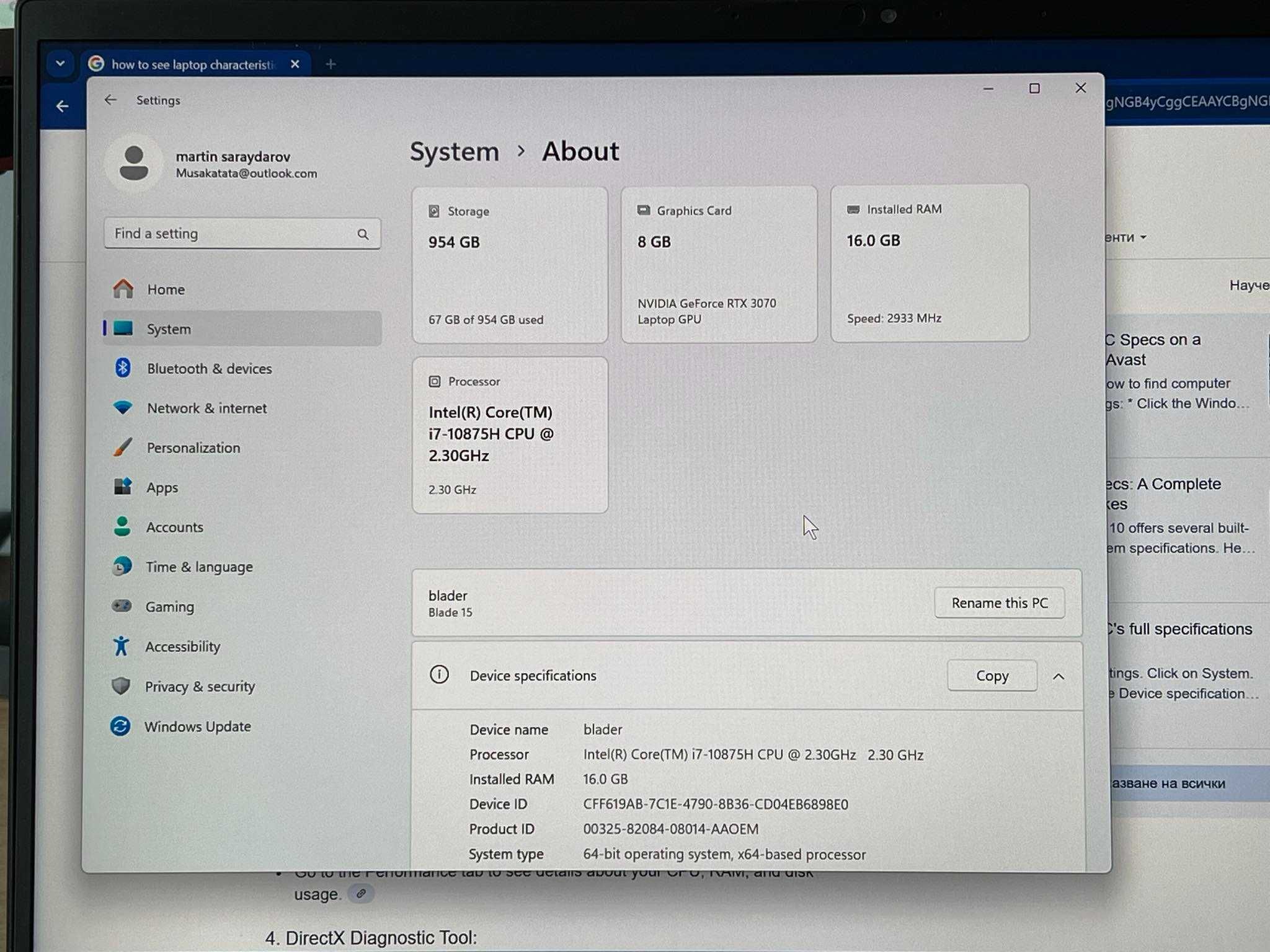Open martin saraydarov account name
This screenshot has height=952, width=1270.
tap(233, 156)
